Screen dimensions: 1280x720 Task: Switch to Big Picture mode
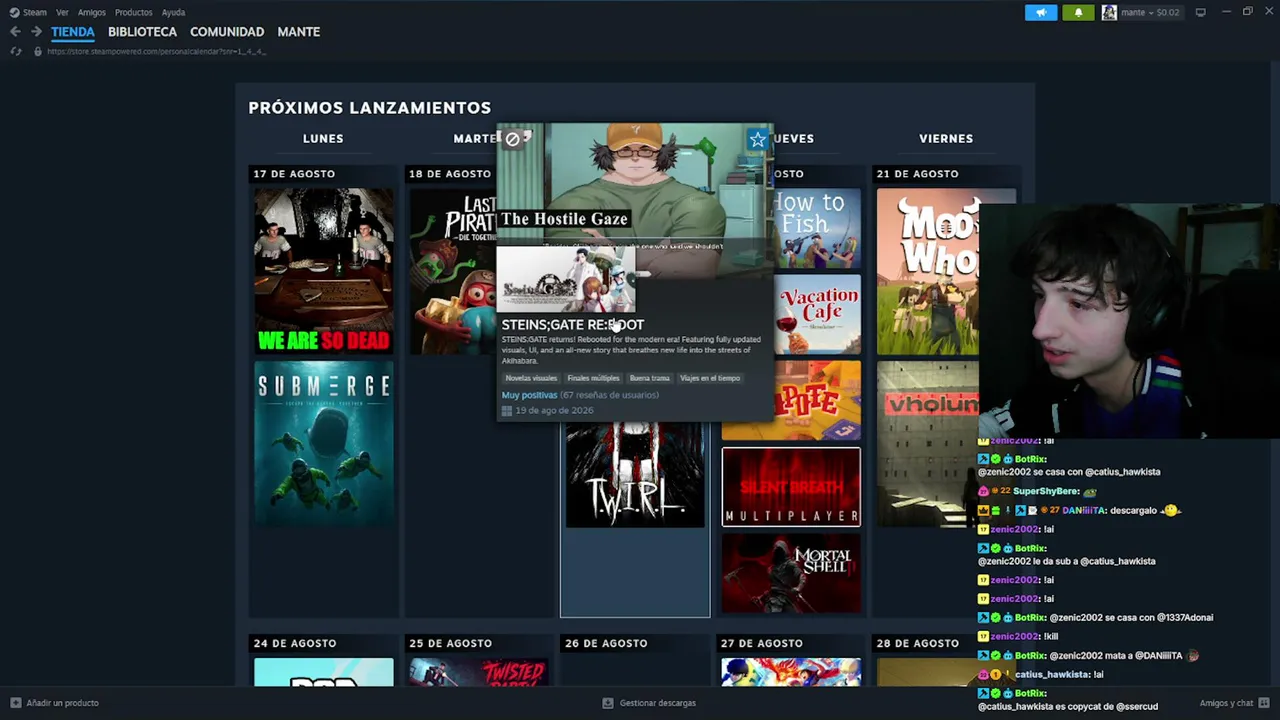tap(1200, 12)
